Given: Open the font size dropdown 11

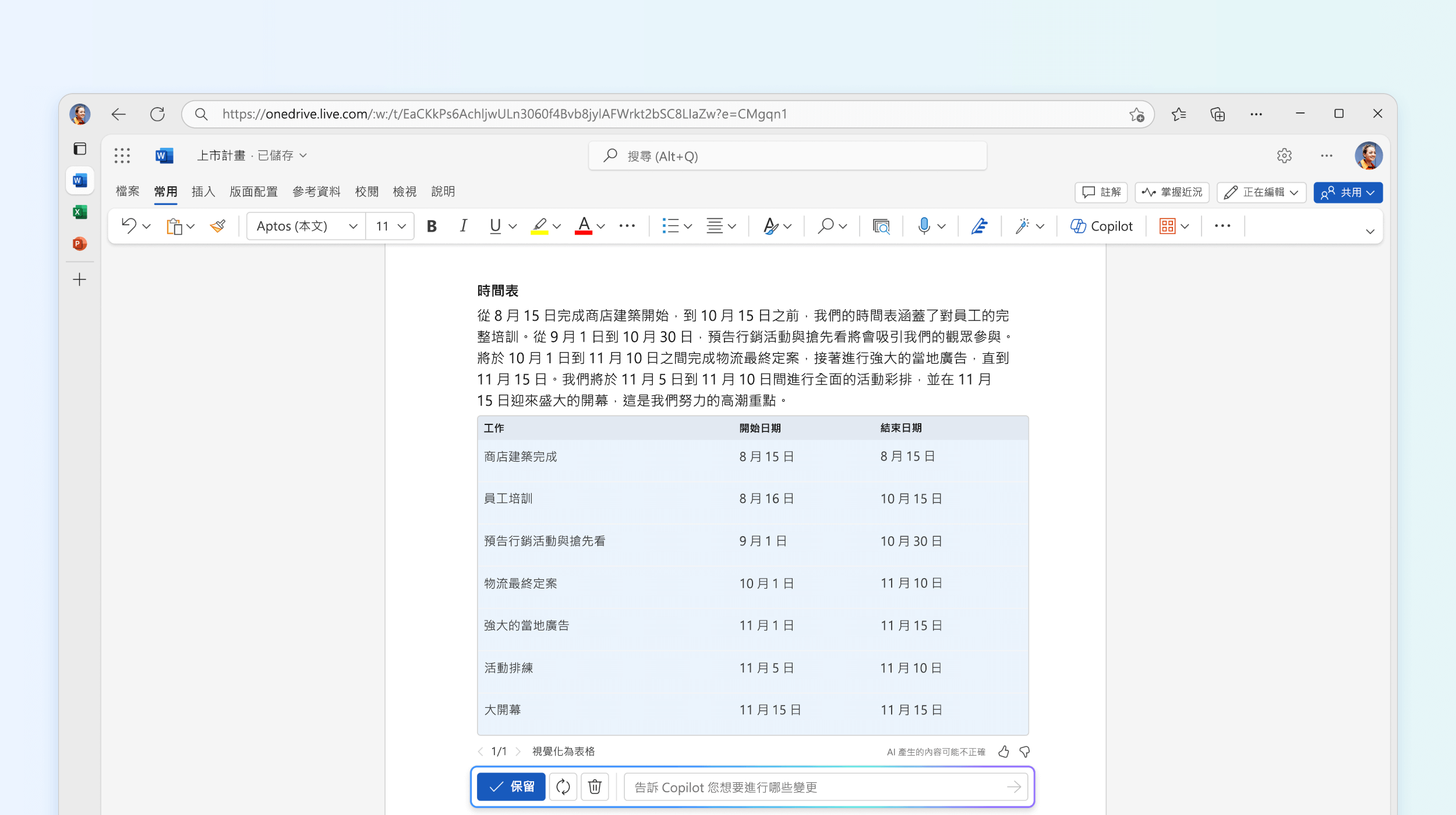Looking at the screenshot, I should coord(390,226).
